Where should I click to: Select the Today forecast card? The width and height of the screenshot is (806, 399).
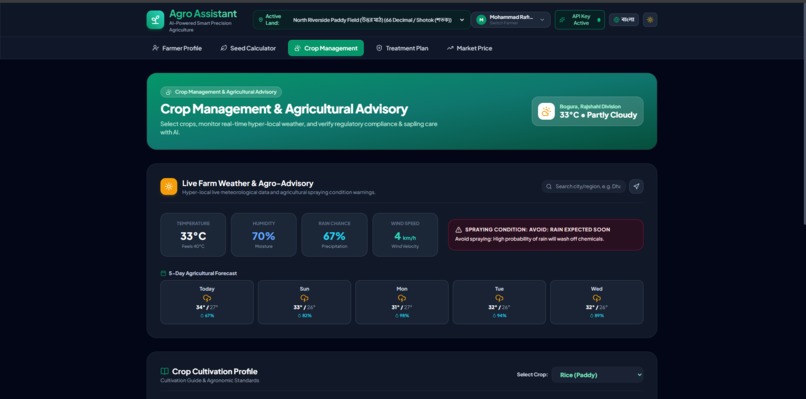tap(207, 302)
